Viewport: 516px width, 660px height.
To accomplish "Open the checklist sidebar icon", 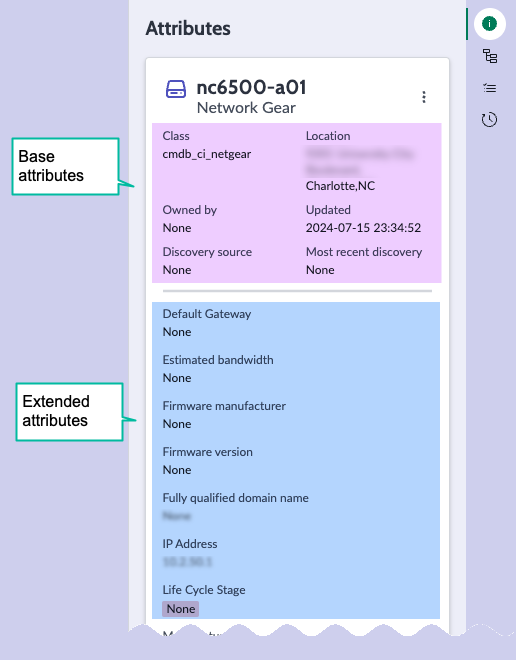I will pos(489,88).
